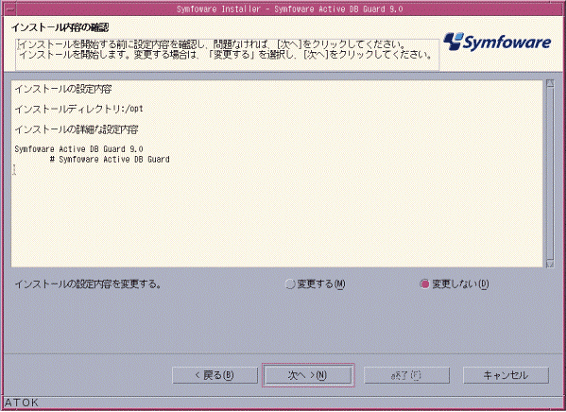
Task: Click the Symfoware logo
Action: 497,42
